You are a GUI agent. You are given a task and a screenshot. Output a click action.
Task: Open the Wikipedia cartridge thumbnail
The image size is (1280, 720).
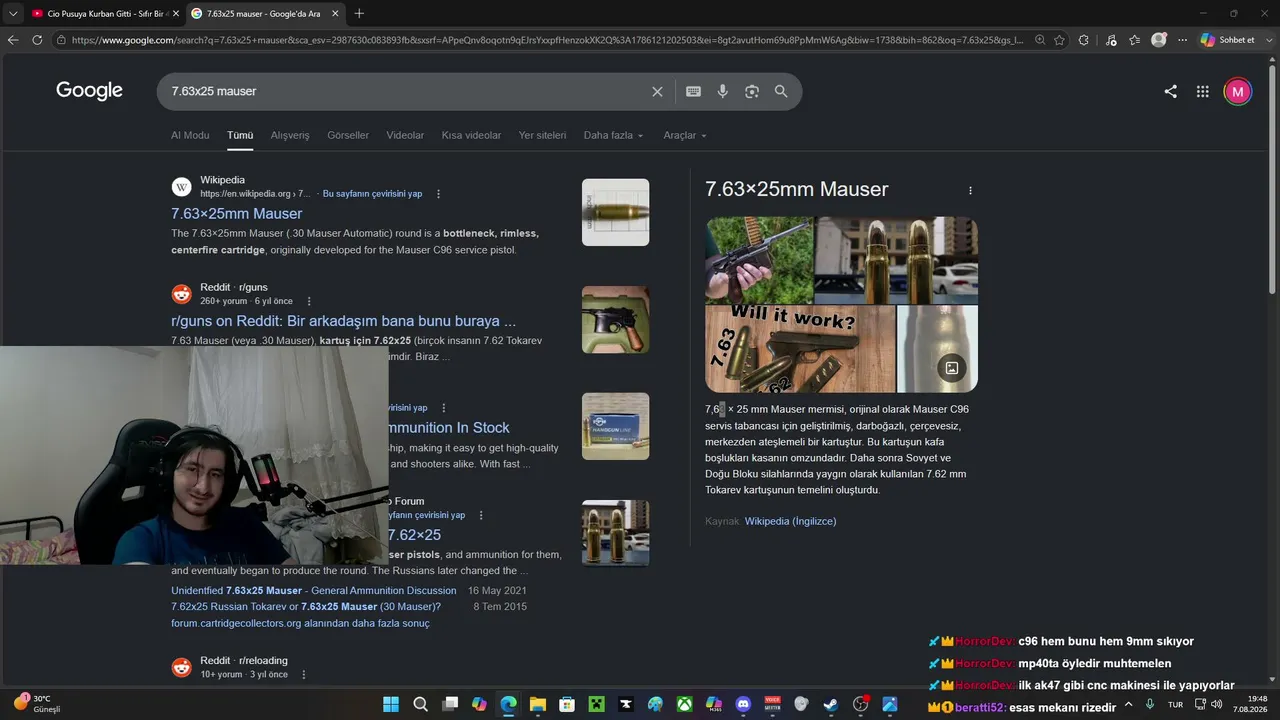click(x=615, y=212)
